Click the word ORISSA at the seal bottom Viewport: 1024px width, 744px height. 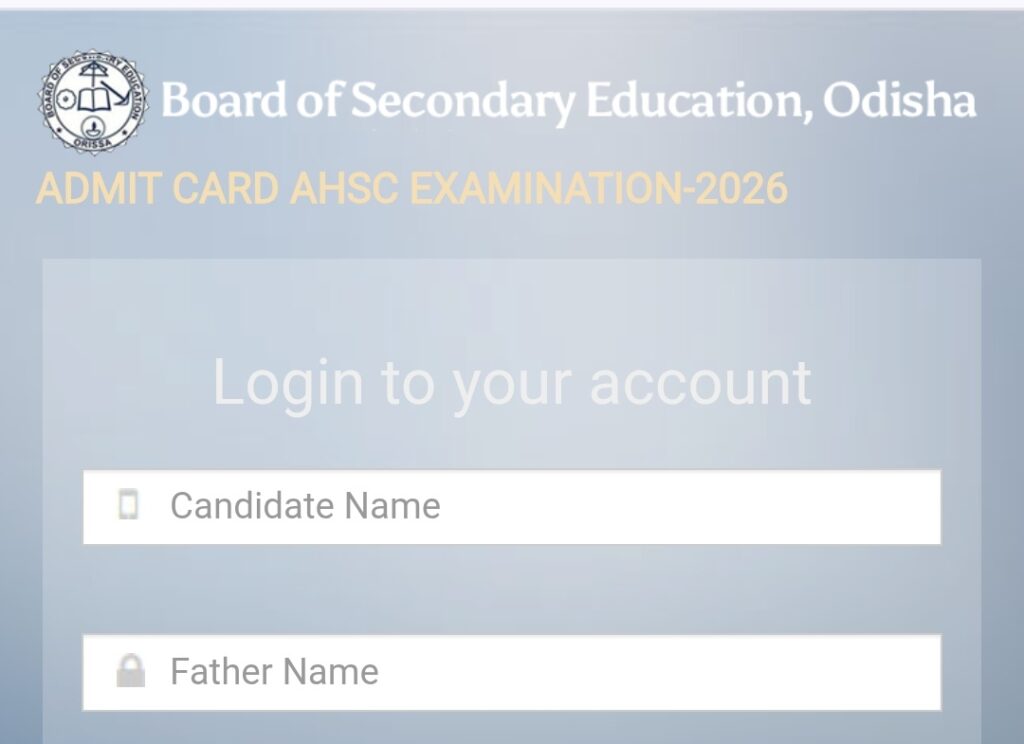click(93, 143)
